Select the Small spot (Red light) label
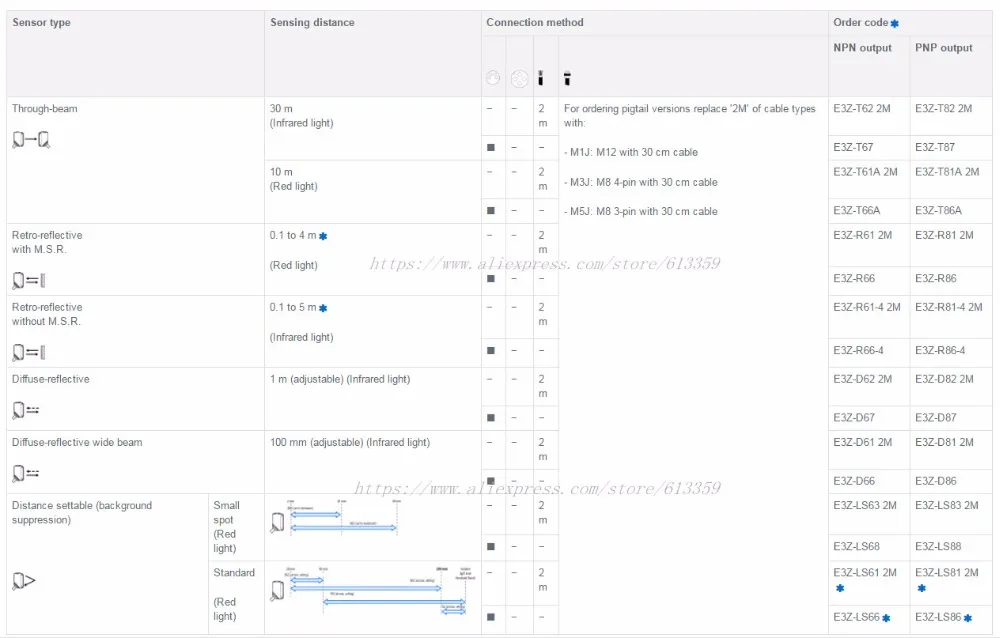The image size is (1000, 638). (x=226, y=527)
